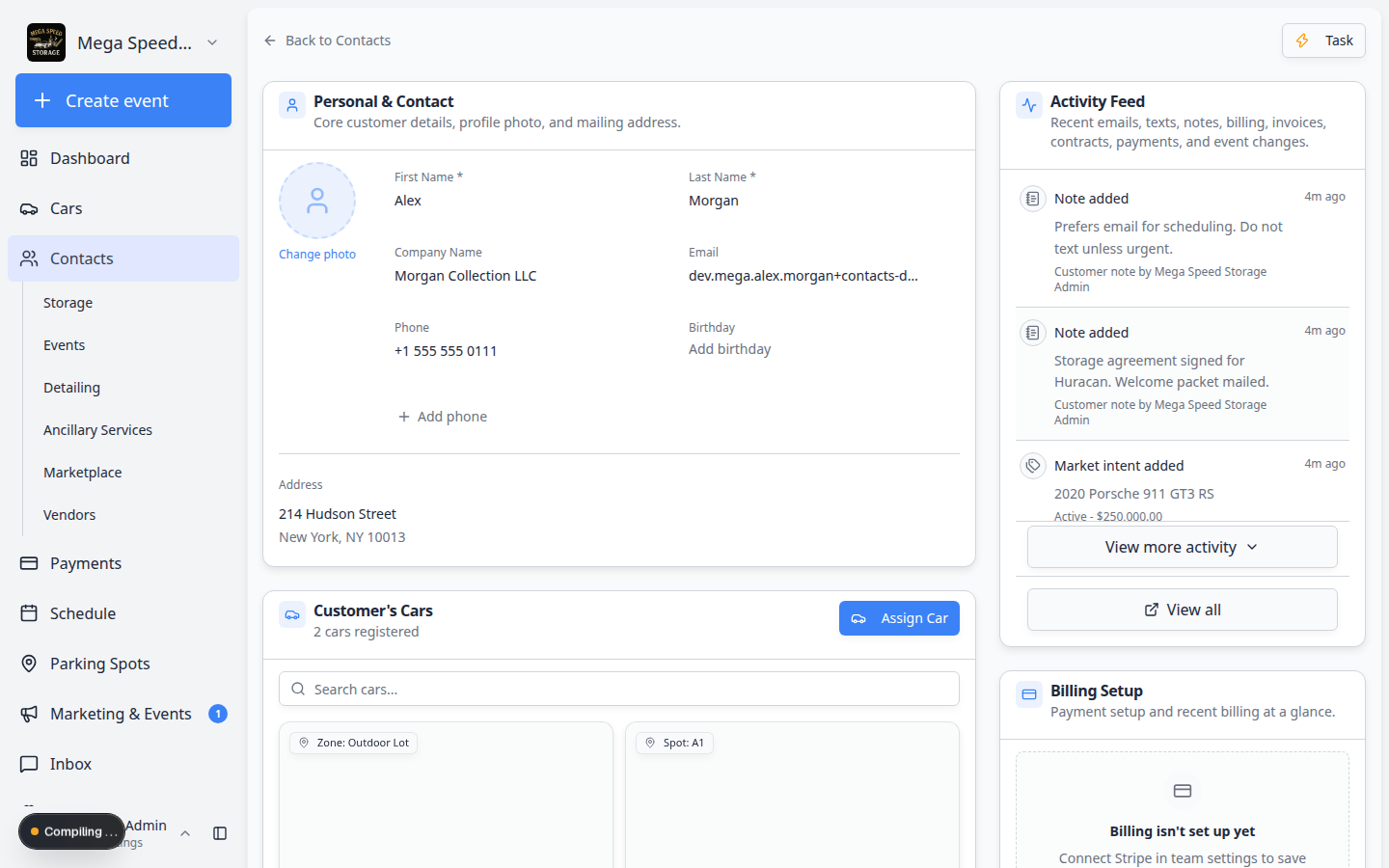Image resolution: width=1389 pixels, height=868 pixels.
Task: Click Add birthday field
Action: [730, 349]
